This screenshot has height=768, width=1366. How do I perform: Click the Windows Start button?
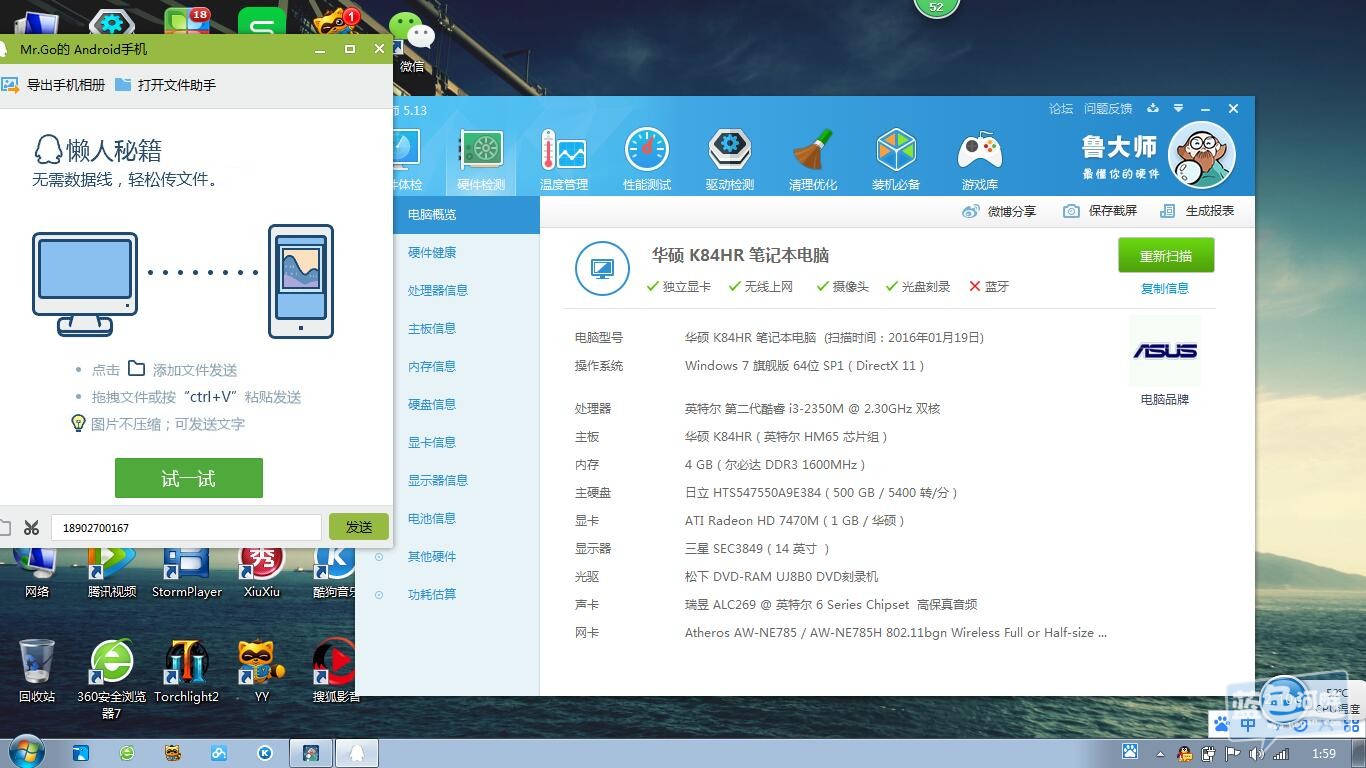(25, 753)
